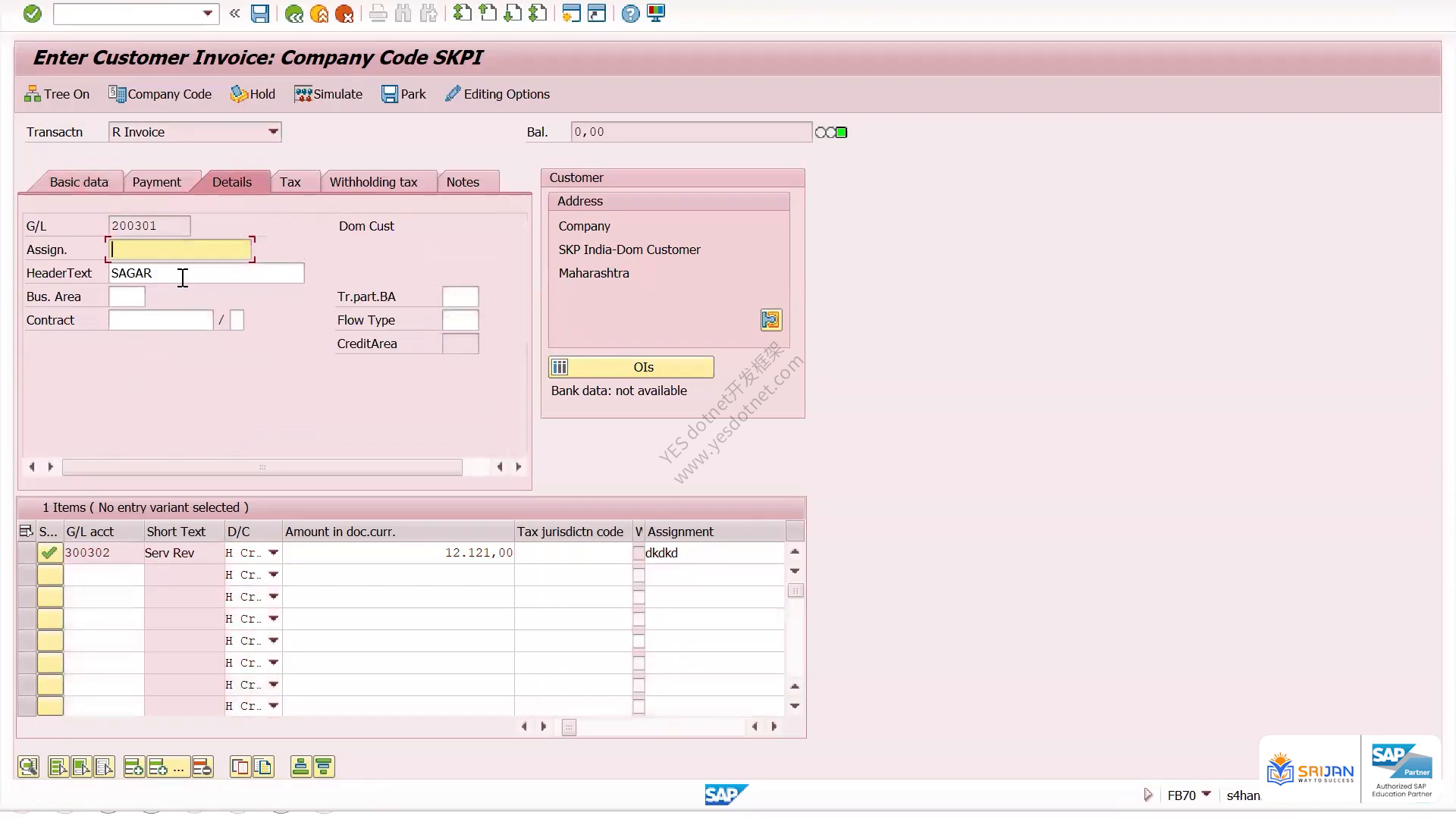
Task: Click the customize layout monitor icon
Action: (x=657, y=14)
